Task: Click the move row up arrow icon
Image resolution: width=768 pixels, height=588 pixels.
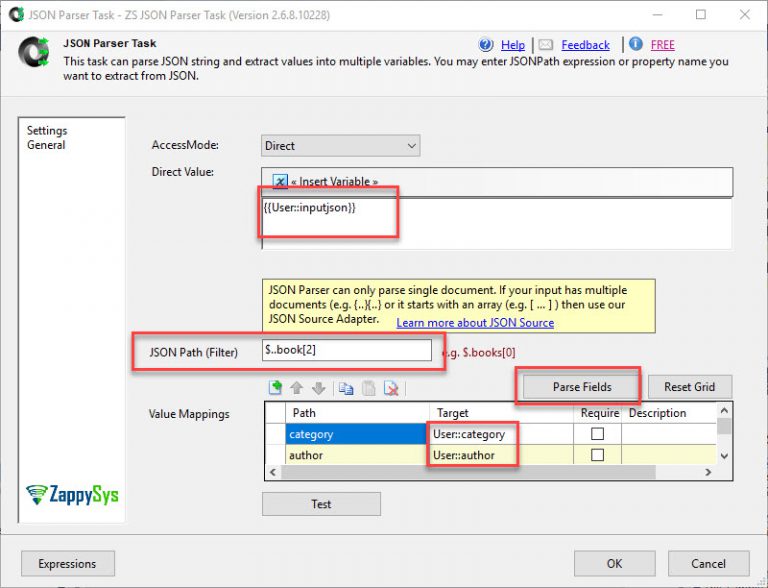Action: [297, 388]
